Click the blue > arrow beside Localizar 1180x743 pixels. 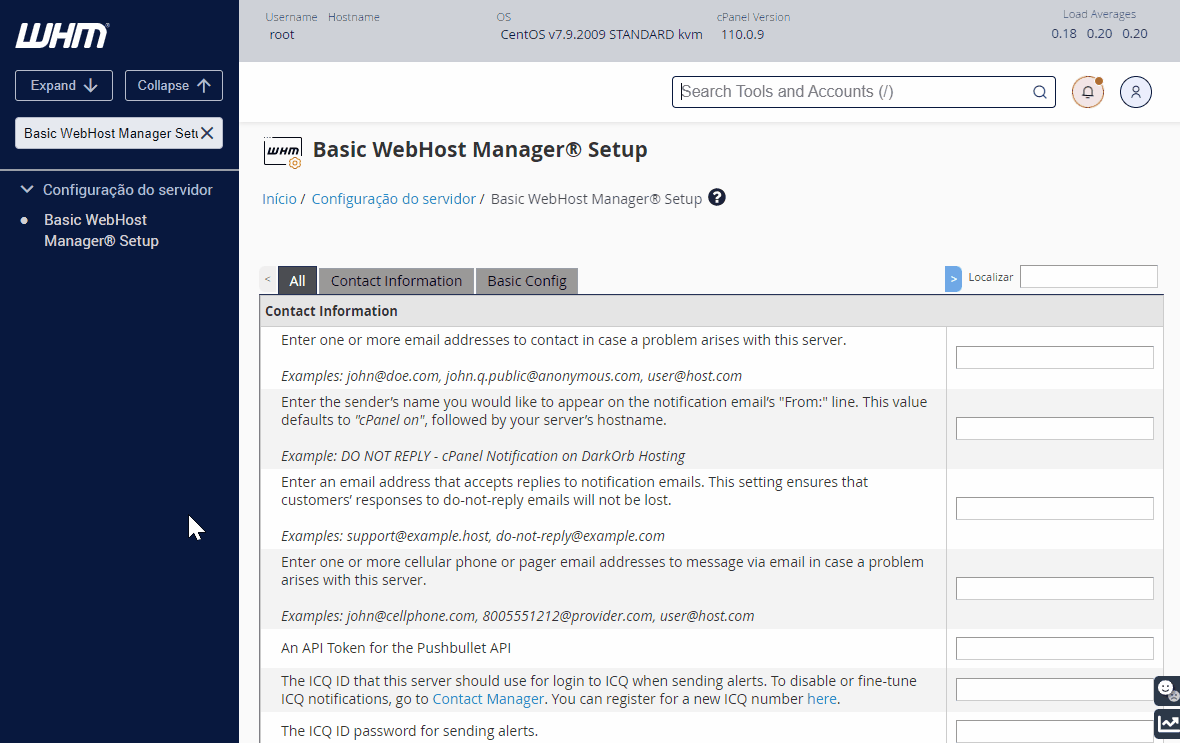pos(953,279)
